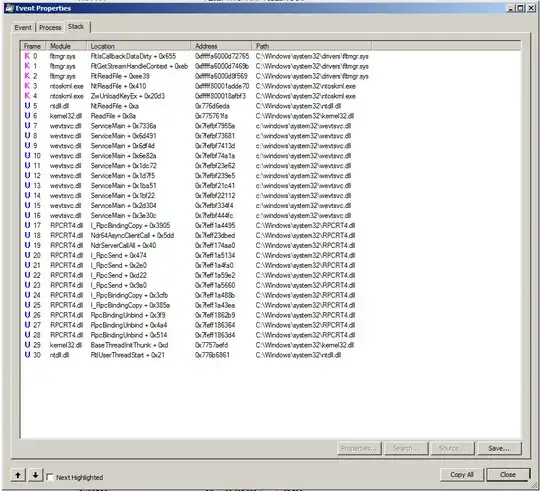Click the Event Properties title bar icon
540x491 pixels.
pos(9,8)
